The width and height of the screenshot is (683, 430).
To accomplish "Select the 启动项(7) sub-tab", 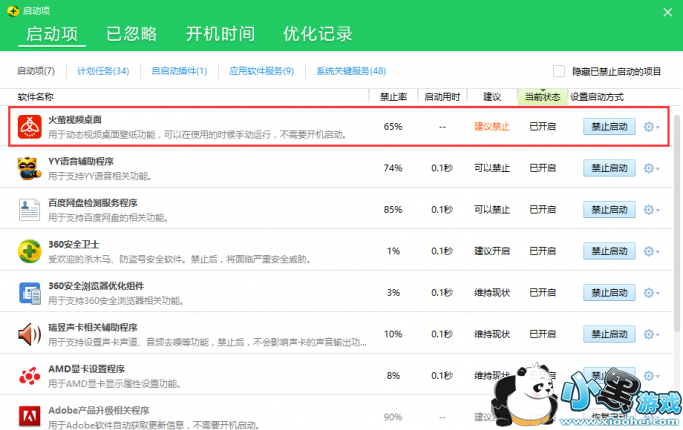I will tap(36, 71).
